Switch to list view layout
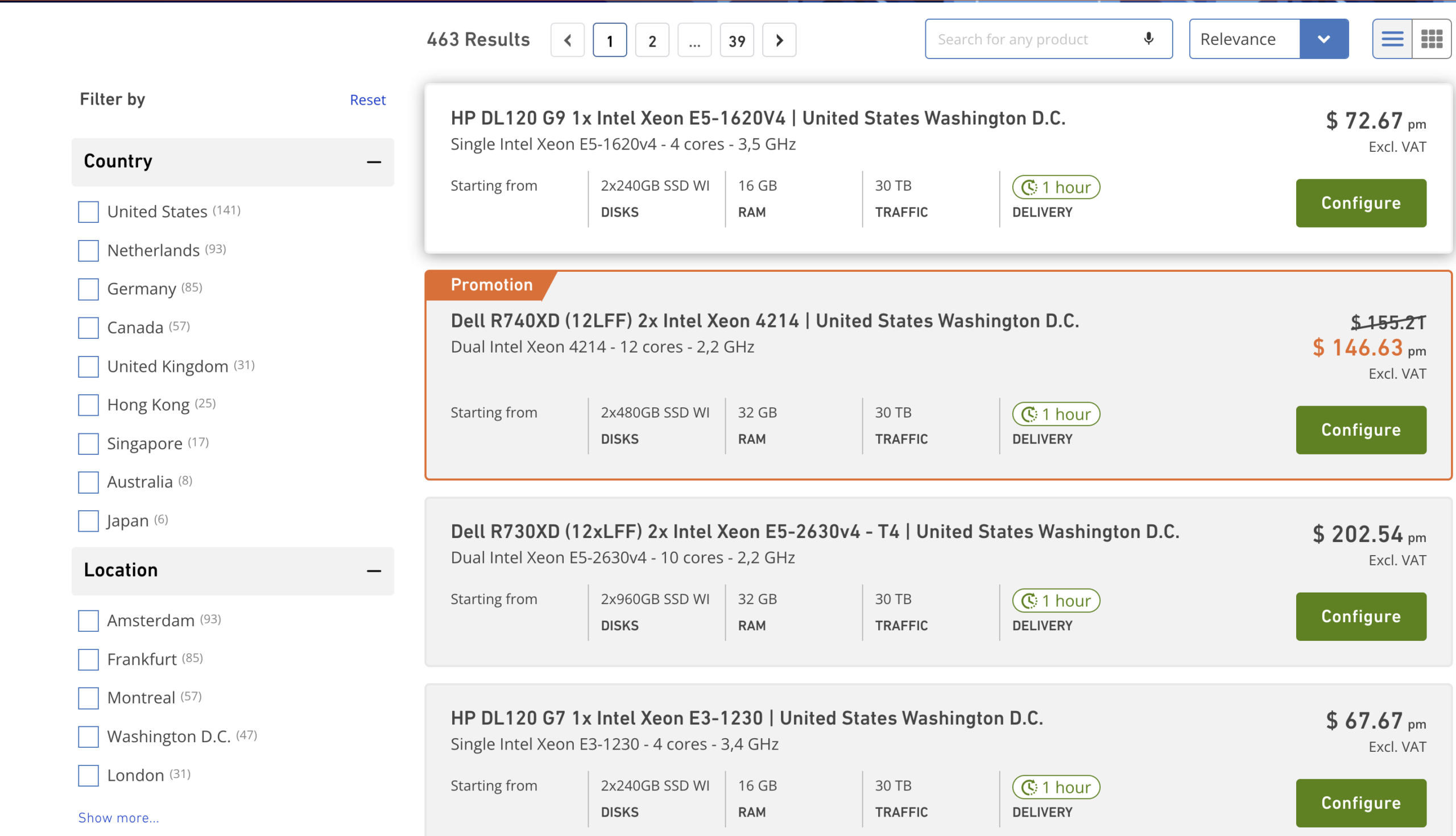 1392,39
